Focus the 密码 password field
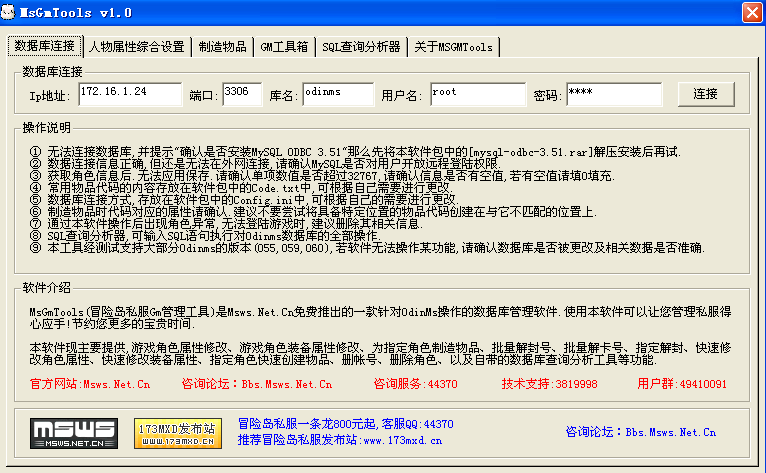 pos(615,94)
